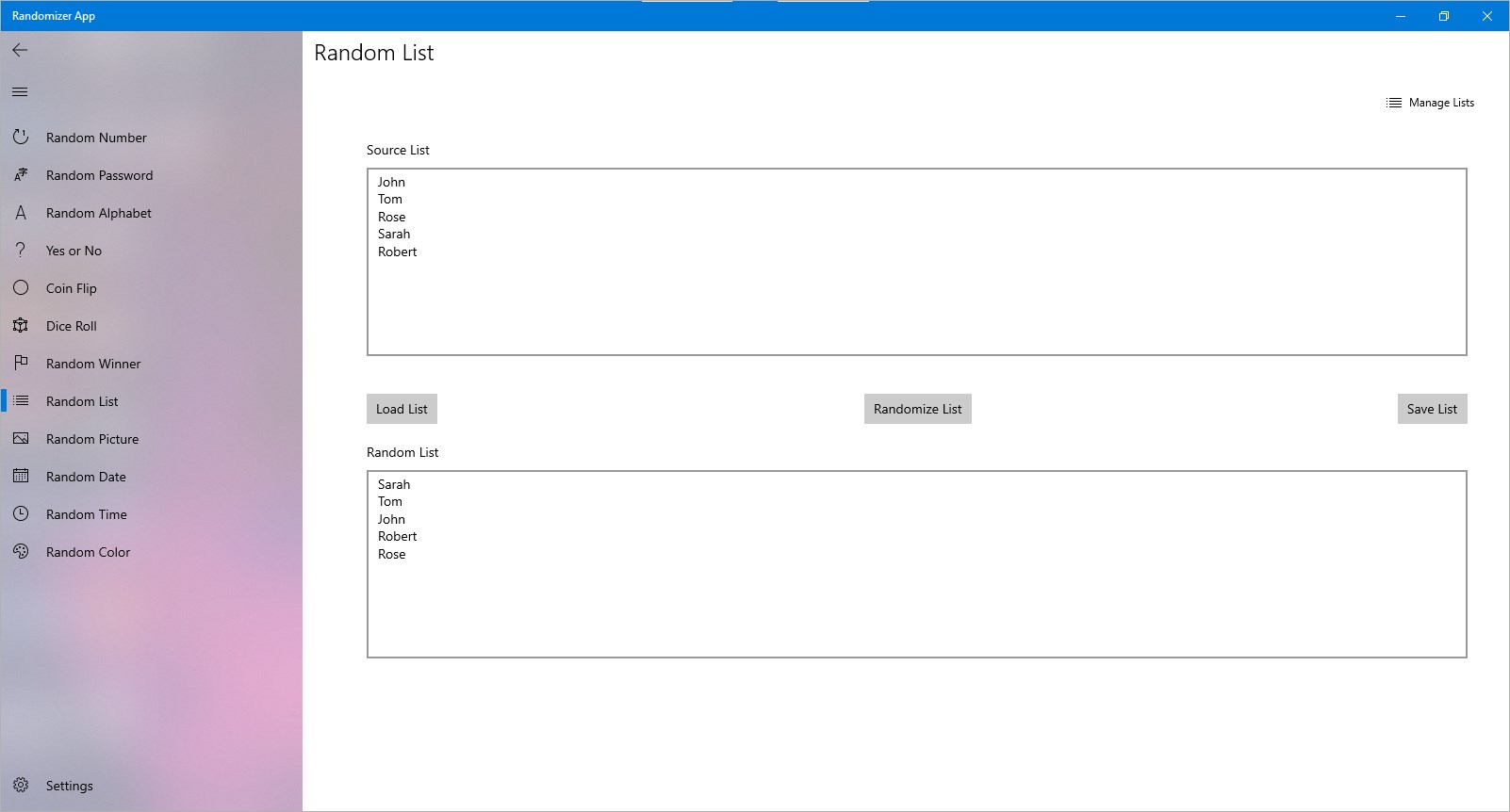Click the name Robert in Source List

(x=397, y=252)
